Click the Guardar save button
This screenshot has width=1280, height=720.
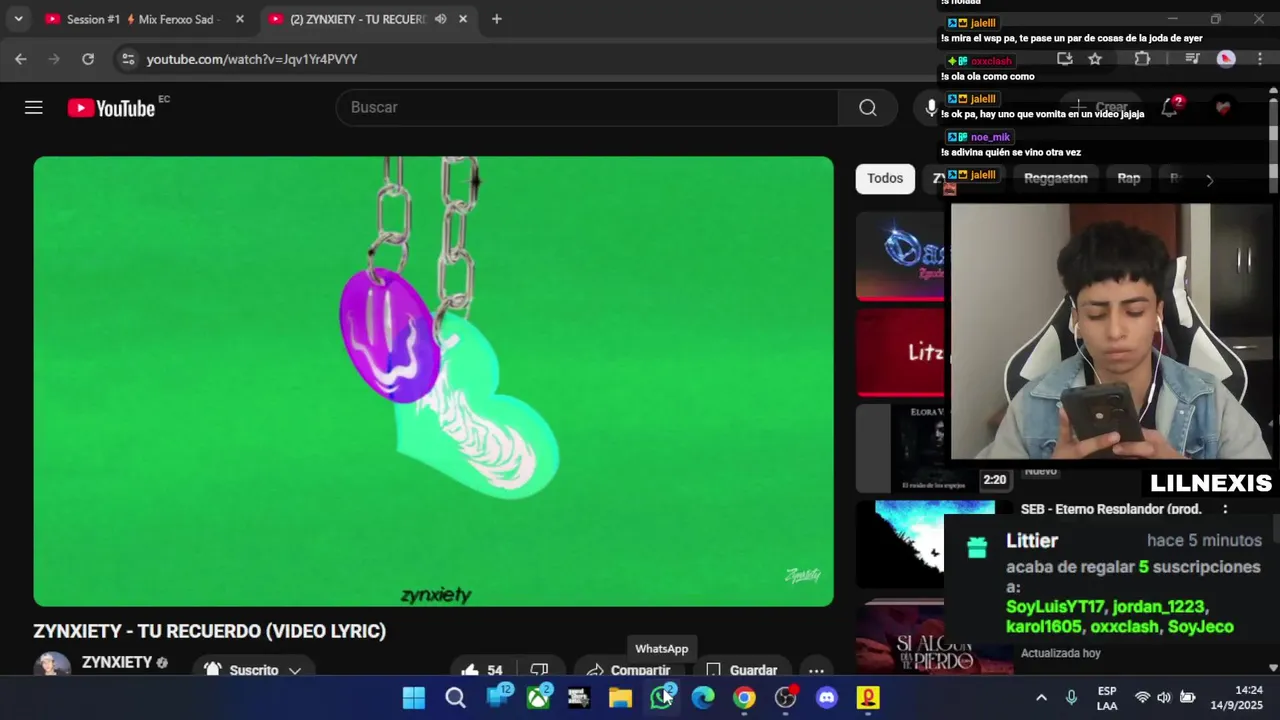tap(742, 670)
